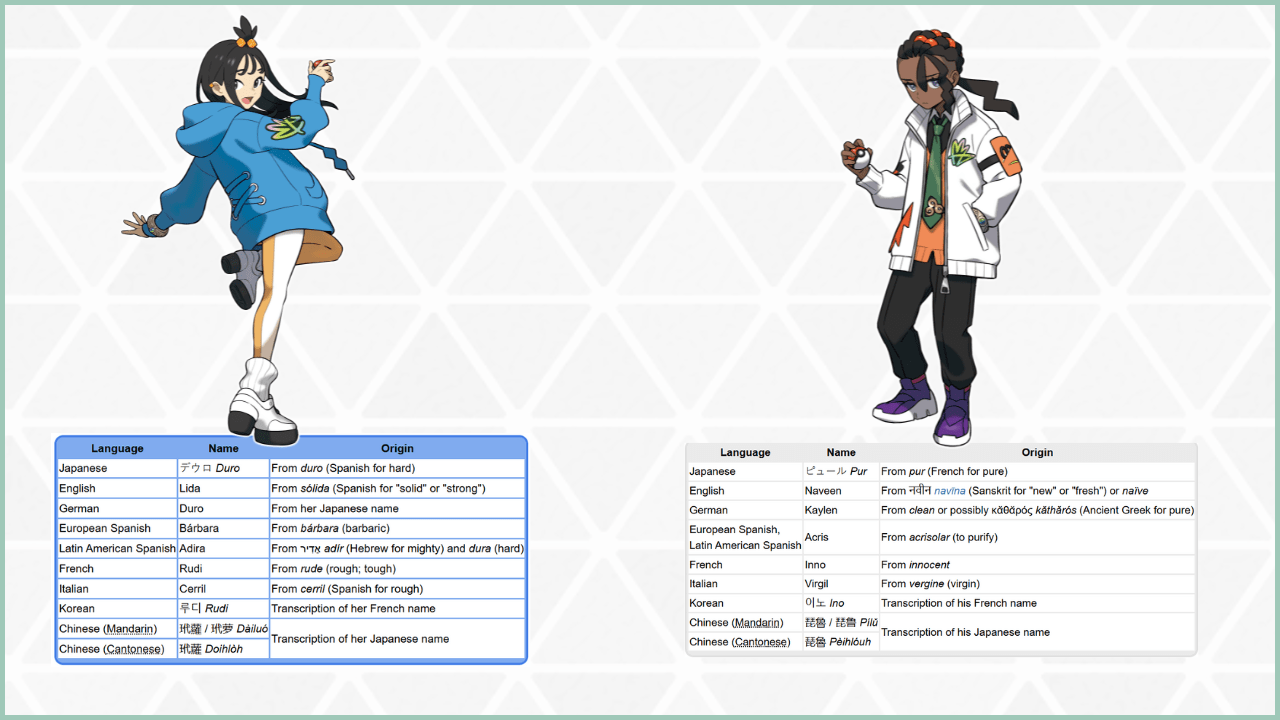Select Language header in the gray table

(x=745, y=452)
